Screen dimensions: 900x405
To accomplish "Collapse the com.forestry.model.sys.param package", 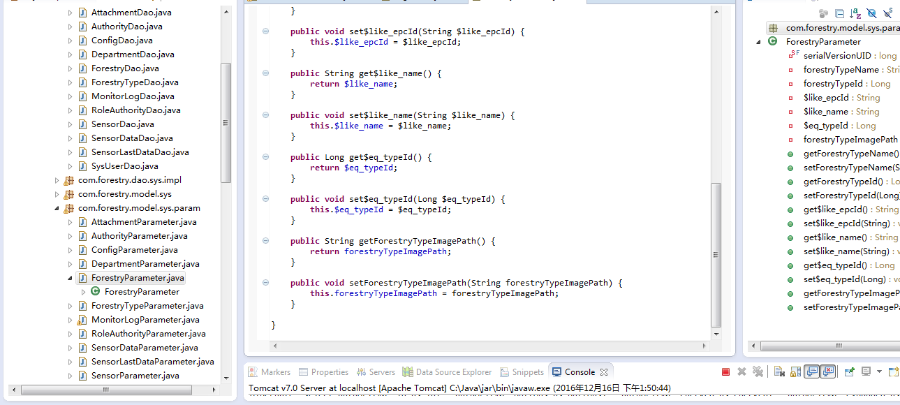I will [x=57, y=208].
